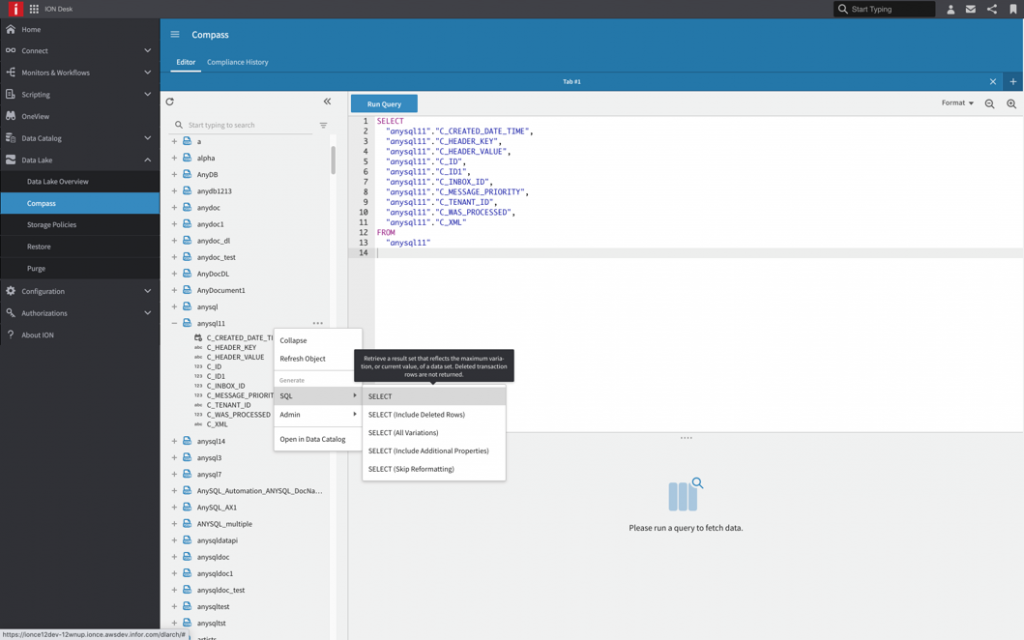Screen dimensions: 1024x640
Task: Collapse the object tree panel with double-chevron
Action: point(327,101)
